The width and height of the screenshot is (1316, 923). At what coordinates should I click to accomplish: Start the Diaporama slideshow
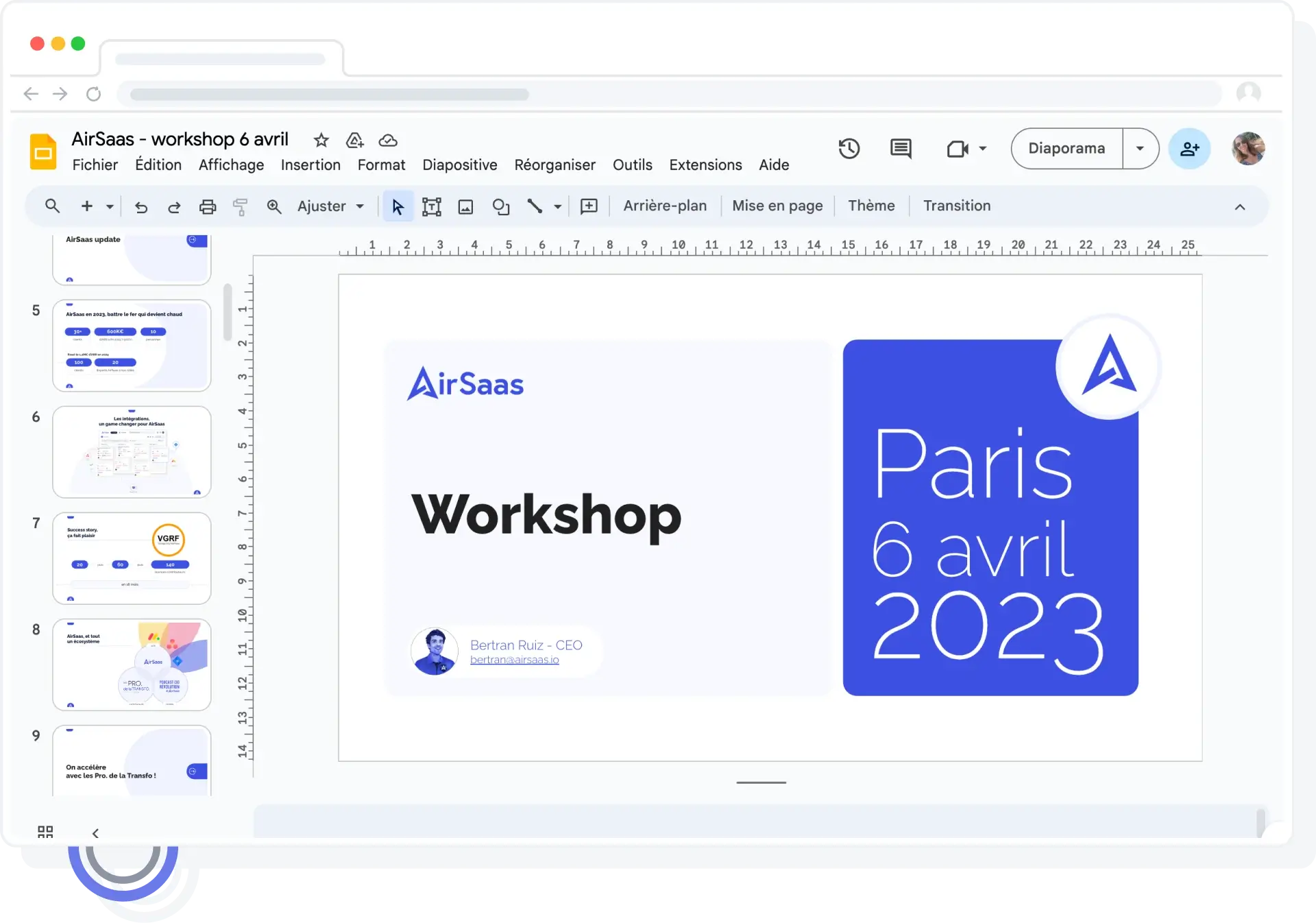[x=1067, y=149]
